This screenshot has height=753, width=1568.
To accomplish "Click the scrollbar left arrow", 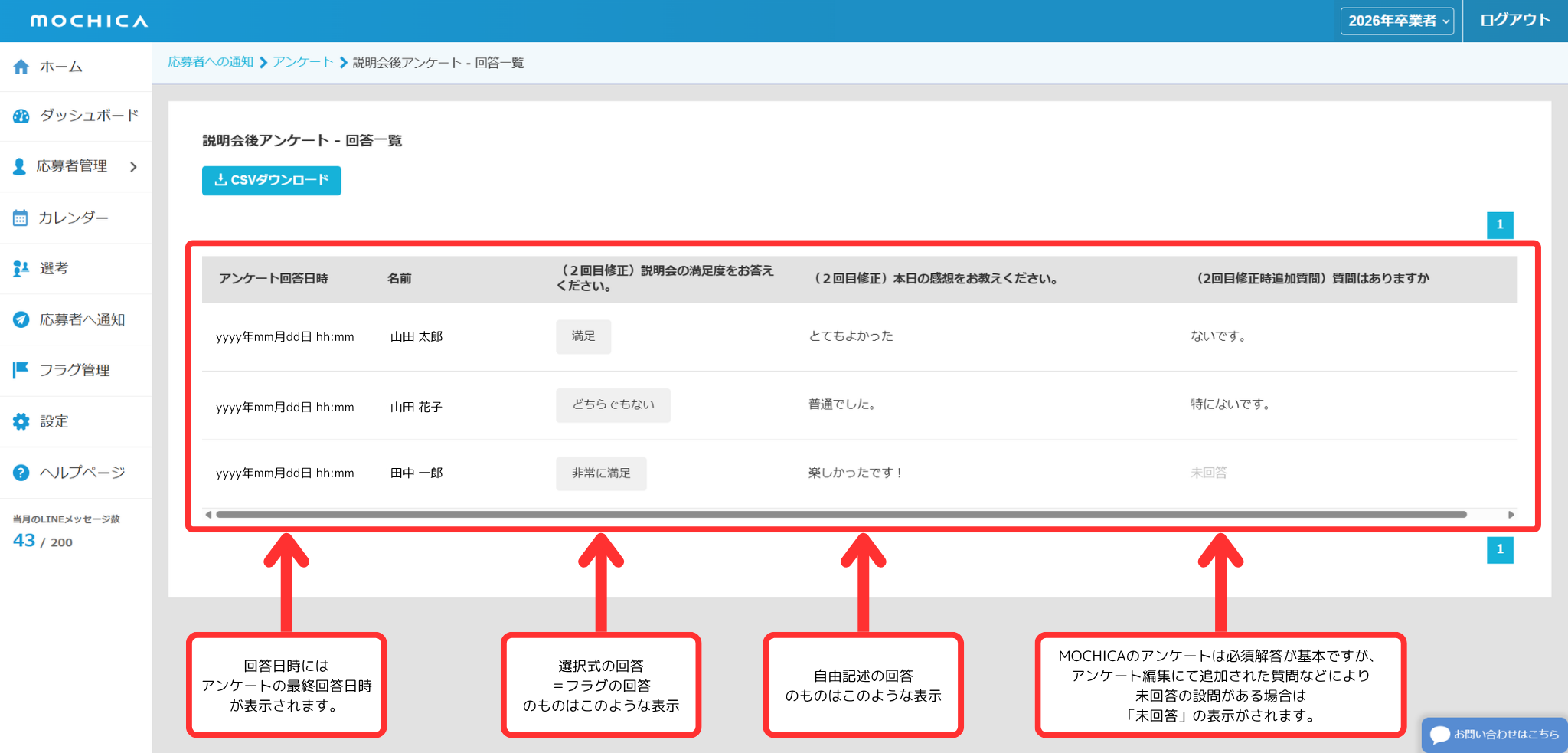I will click(208, 515).
